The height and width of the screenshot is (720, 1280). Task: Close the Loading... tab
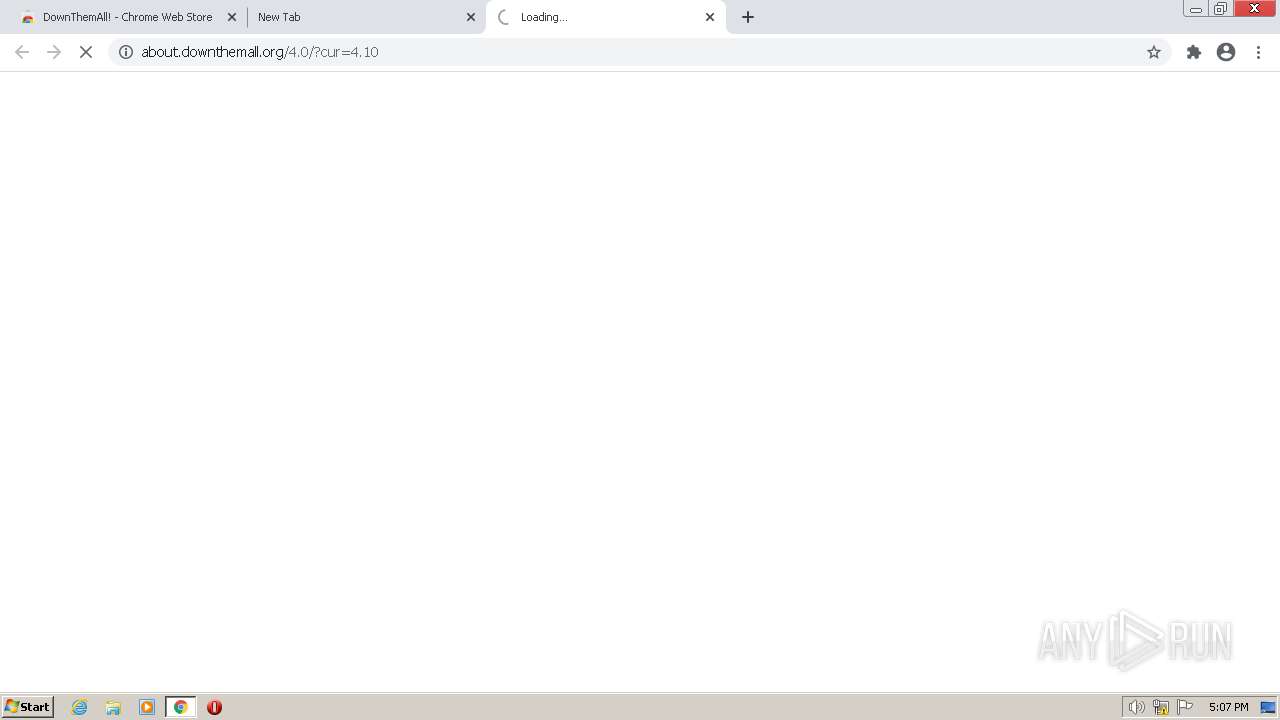[x=710, y=17]
